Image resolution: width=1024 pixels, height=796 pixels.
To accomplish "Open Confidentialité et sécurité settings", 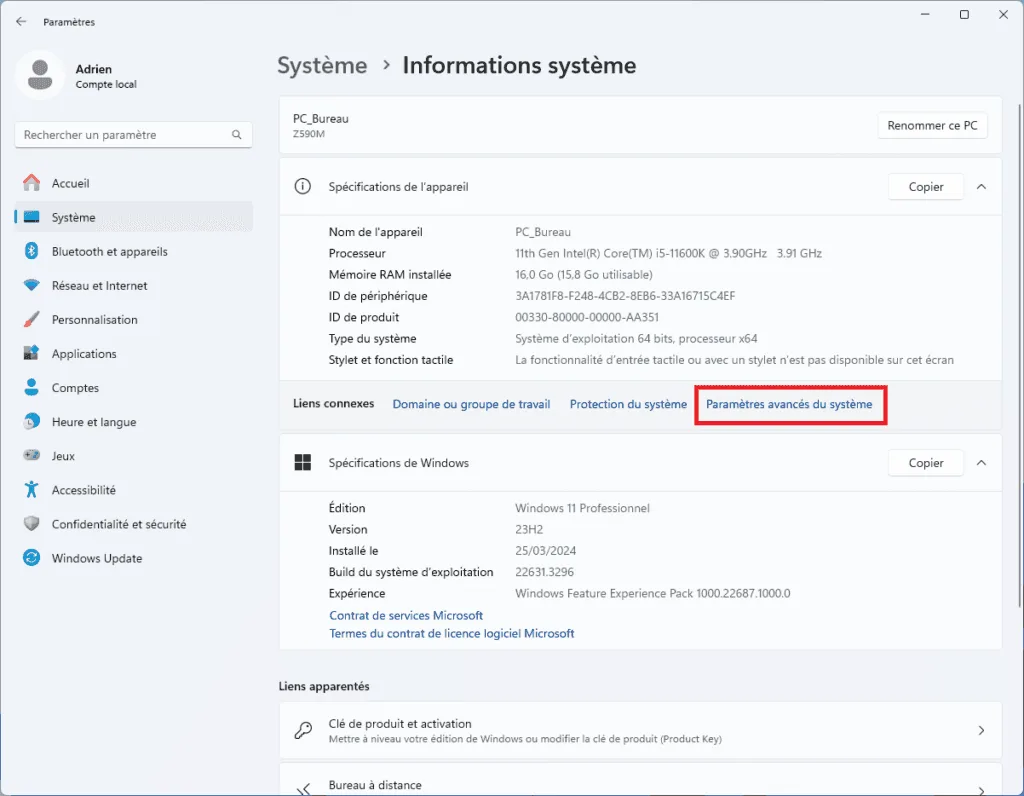I will coord(133,524).
